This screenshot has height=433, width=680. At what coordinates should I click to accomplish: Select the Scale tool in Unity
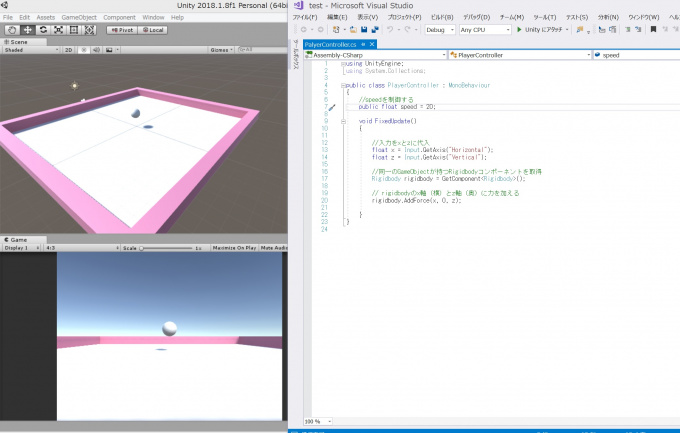click(x=59, y=30)
